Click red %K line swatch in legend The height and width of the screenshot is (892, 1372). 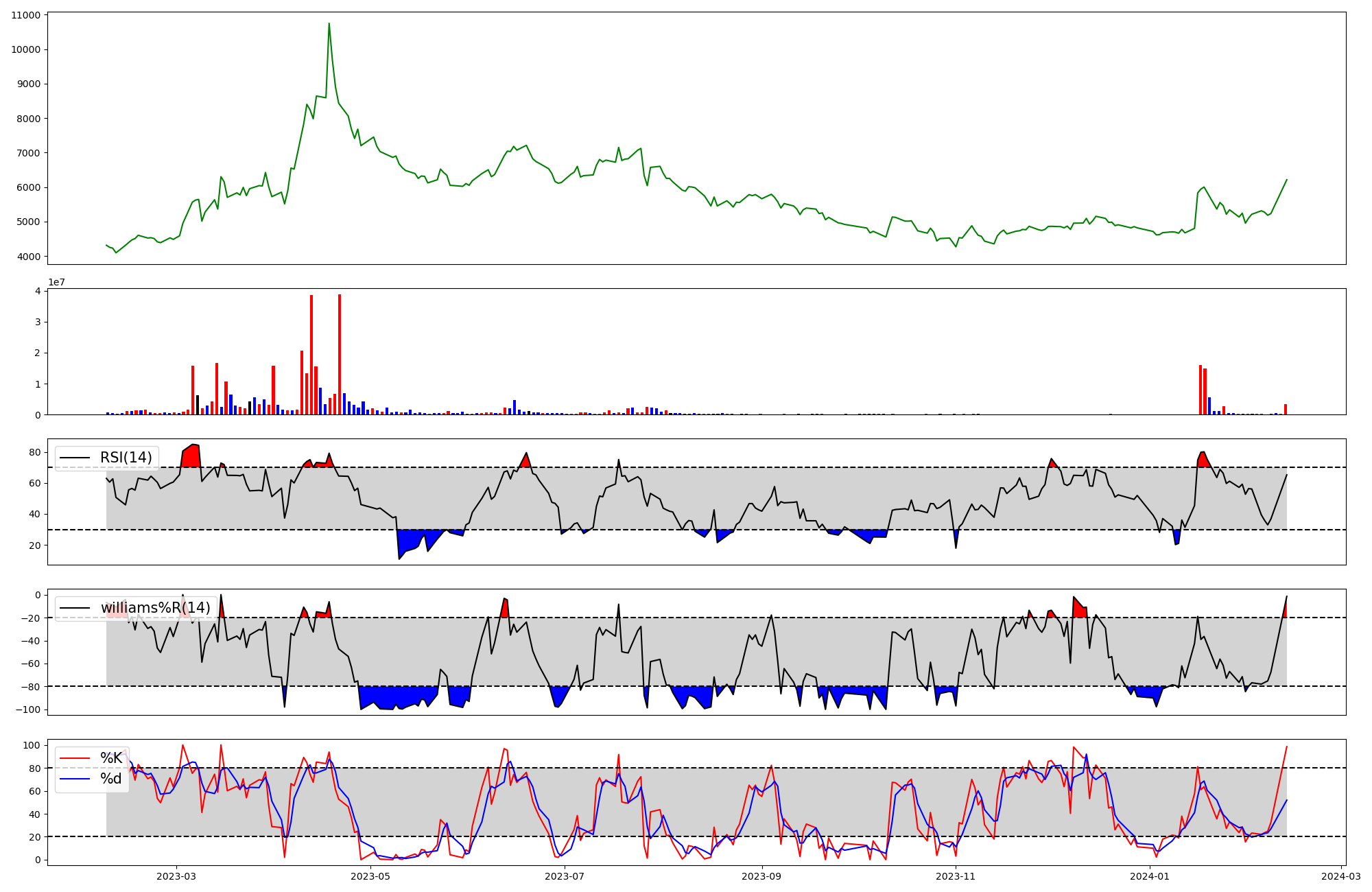point(75,758)
